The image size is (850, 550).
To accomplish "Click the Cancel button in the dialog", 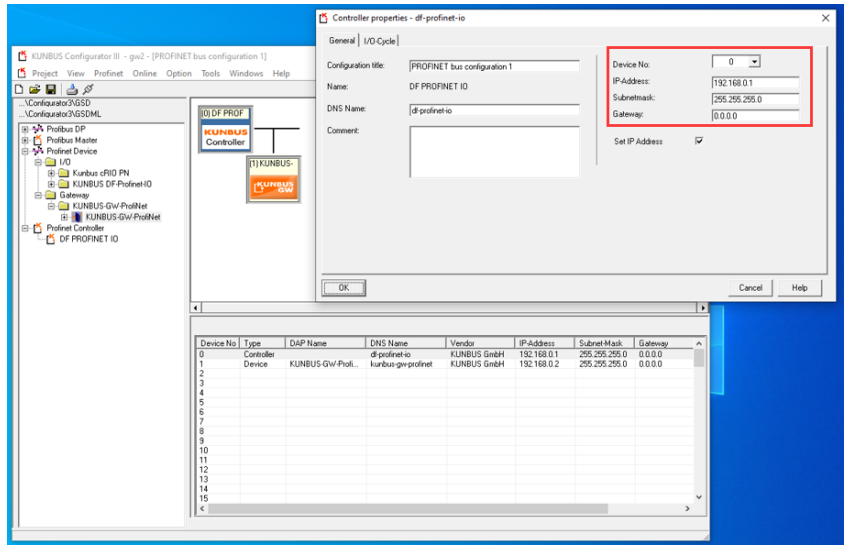I will (750, 288).
